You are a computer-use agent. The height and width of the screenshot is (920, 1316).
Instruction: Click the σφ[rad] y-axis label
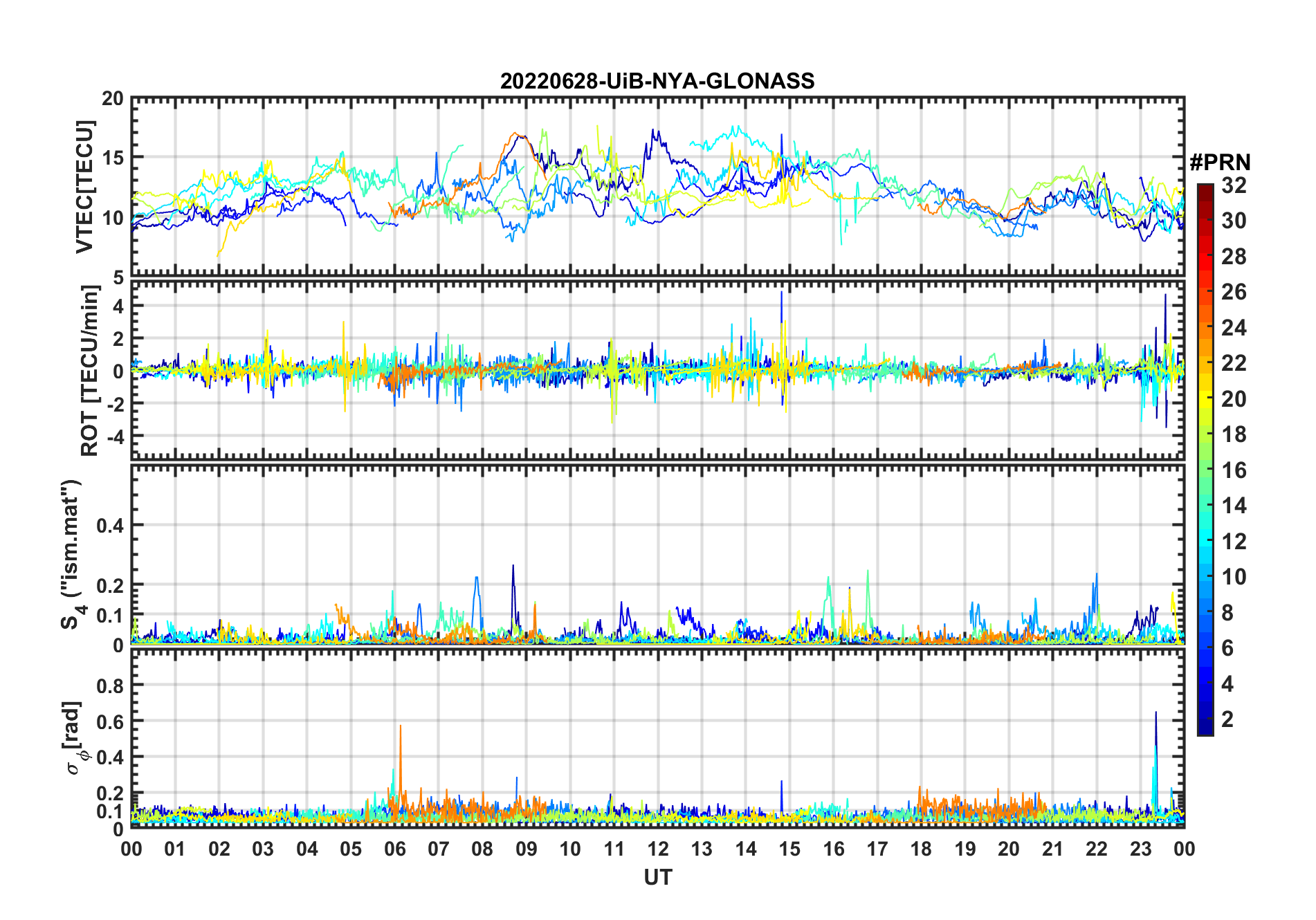tap(75, 738)
